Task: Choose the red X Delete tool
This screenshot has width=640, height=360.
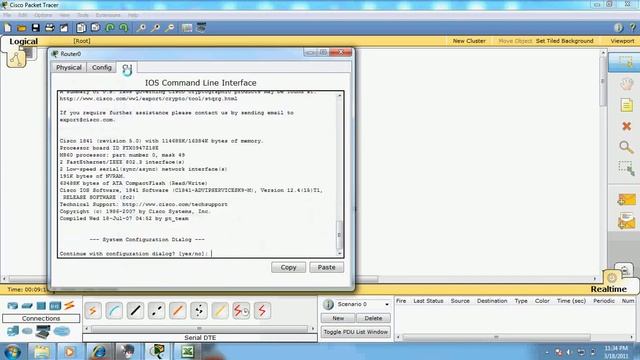Action: 627,126
